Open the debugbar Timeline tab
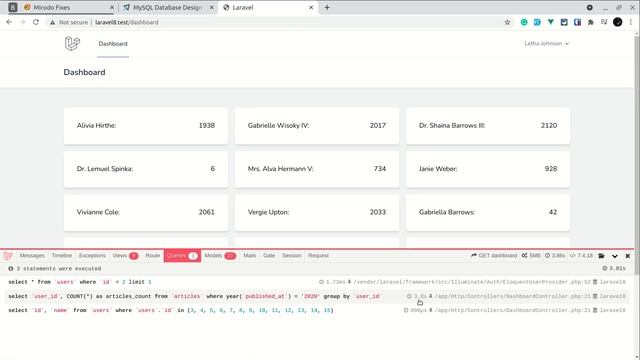Viewport: 640px width, 360px height. 62,256
